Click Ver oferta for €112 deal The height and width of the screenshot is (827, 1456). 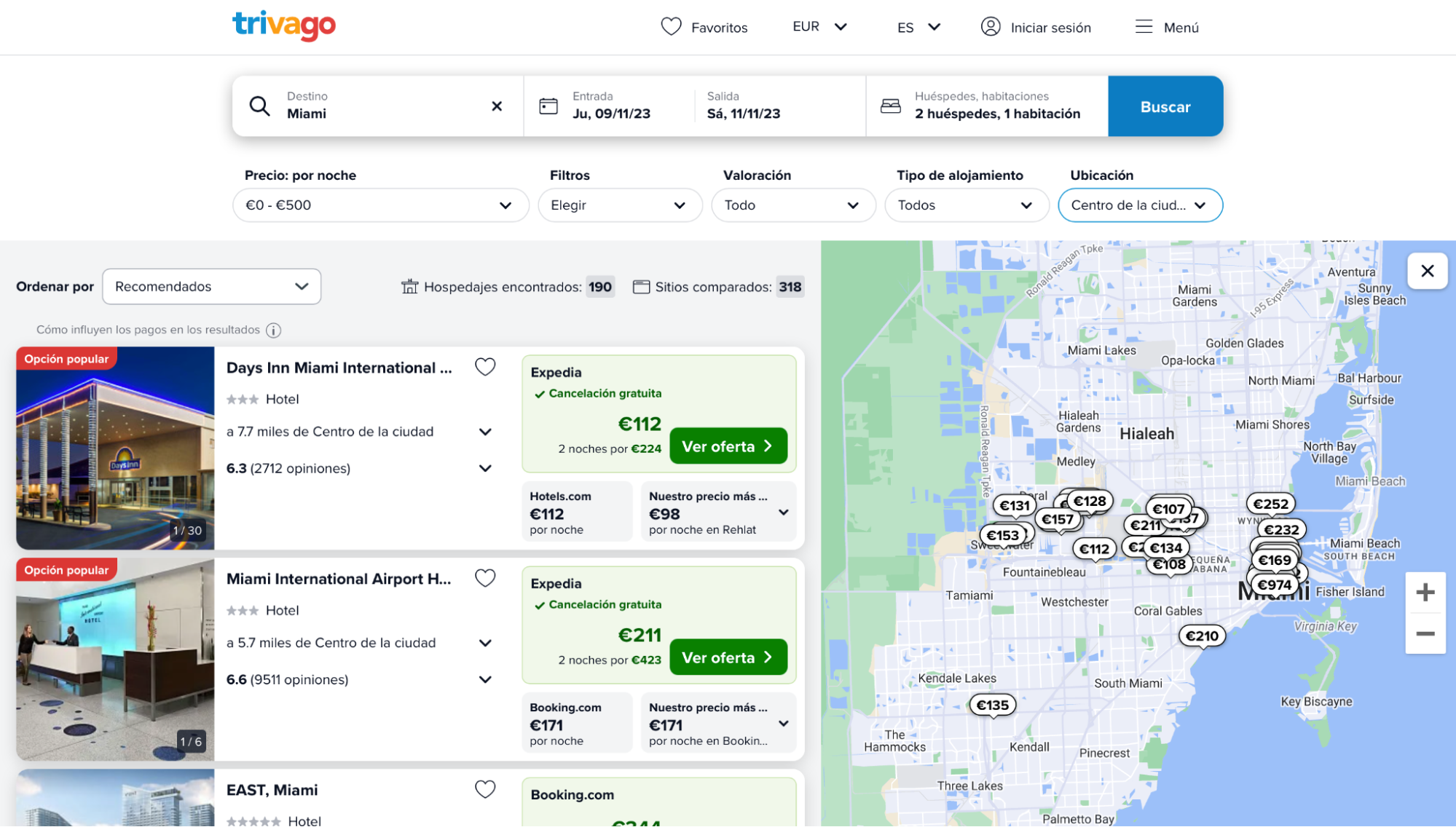pyautogui.click(x=728, y=446)
